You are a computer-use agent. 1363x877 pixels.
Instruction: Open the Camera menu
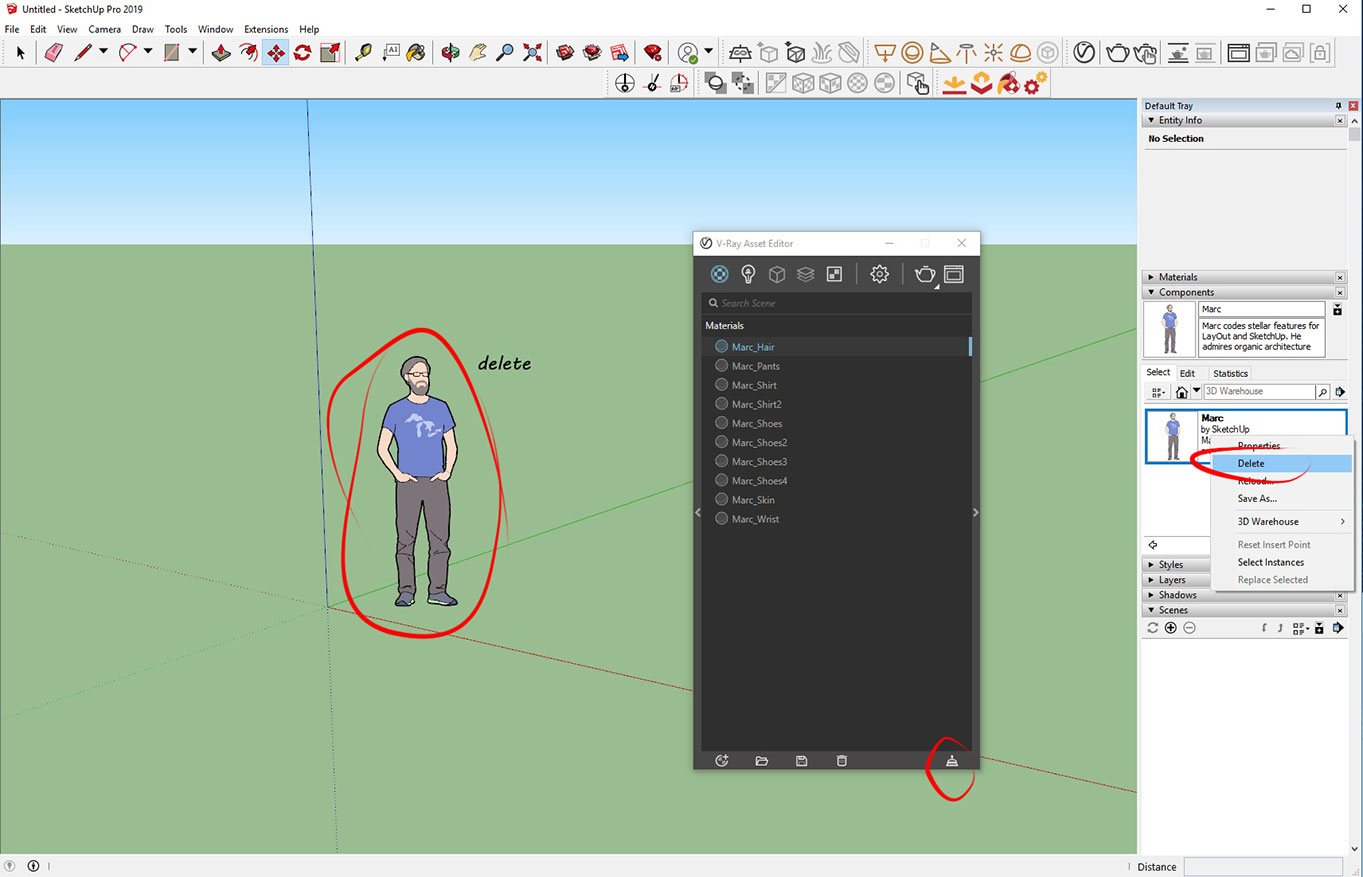(104, 29)
